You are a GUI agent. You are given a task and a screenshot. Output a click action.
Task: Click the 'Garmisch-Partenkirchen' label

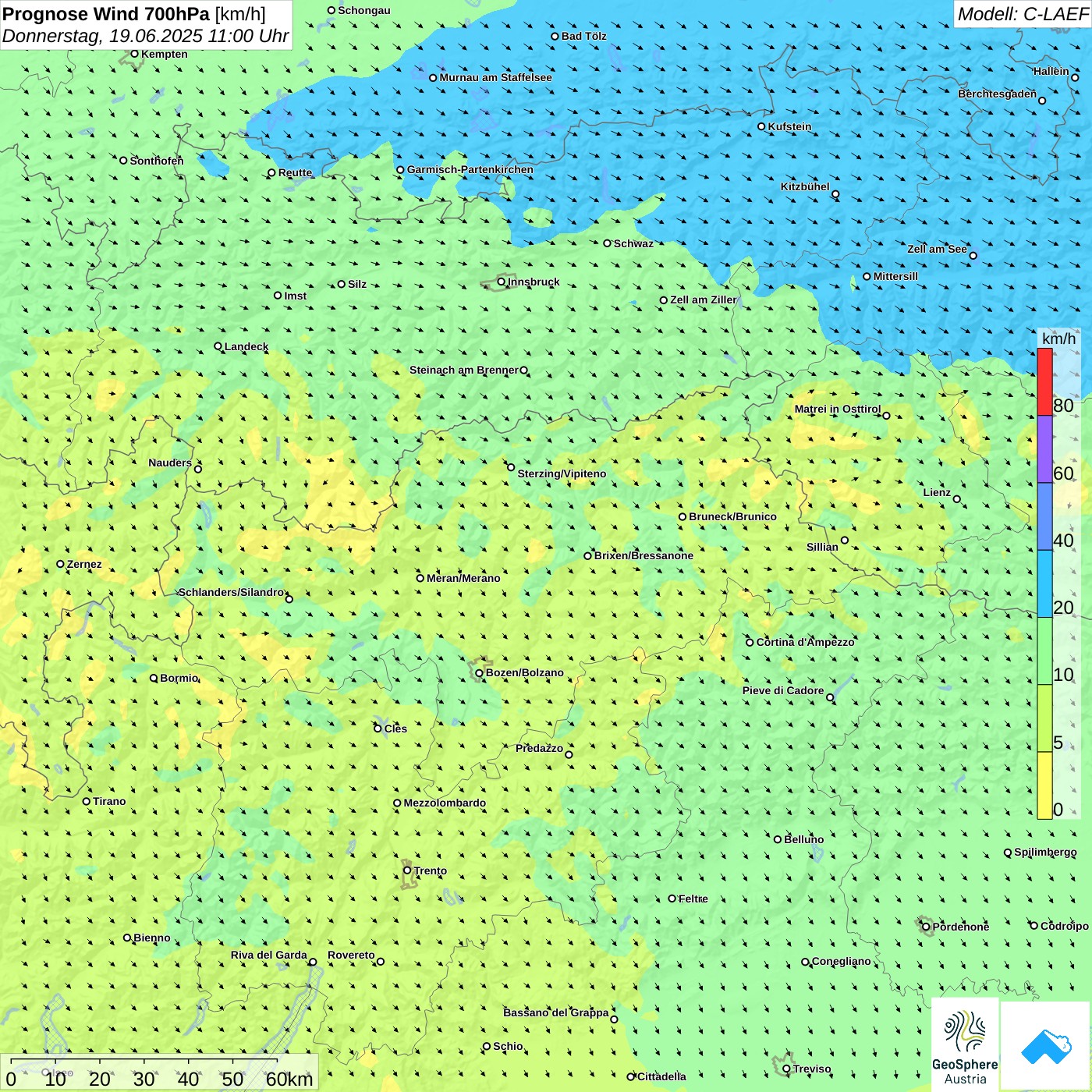pos(470,169)
